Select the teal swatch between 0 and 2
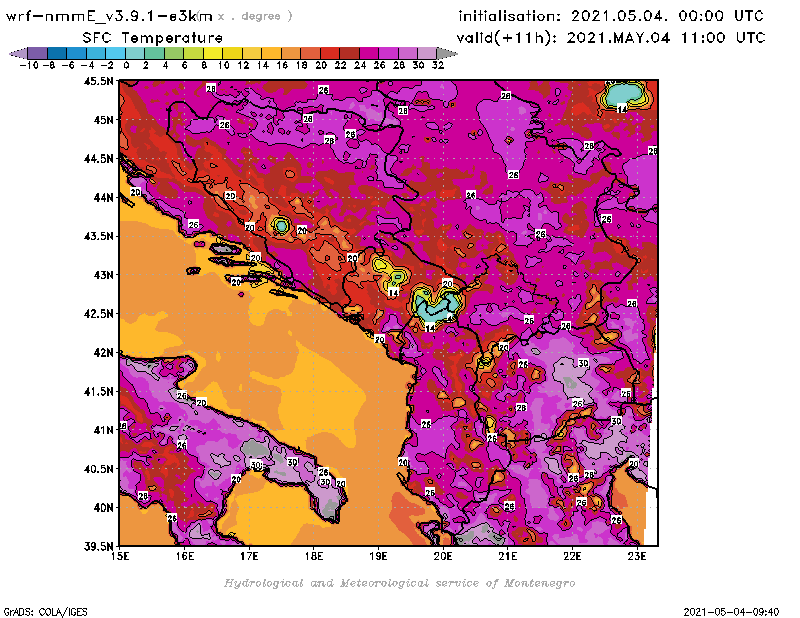The height and width of the screenshot is (618, 800). [x=135, y=53]
